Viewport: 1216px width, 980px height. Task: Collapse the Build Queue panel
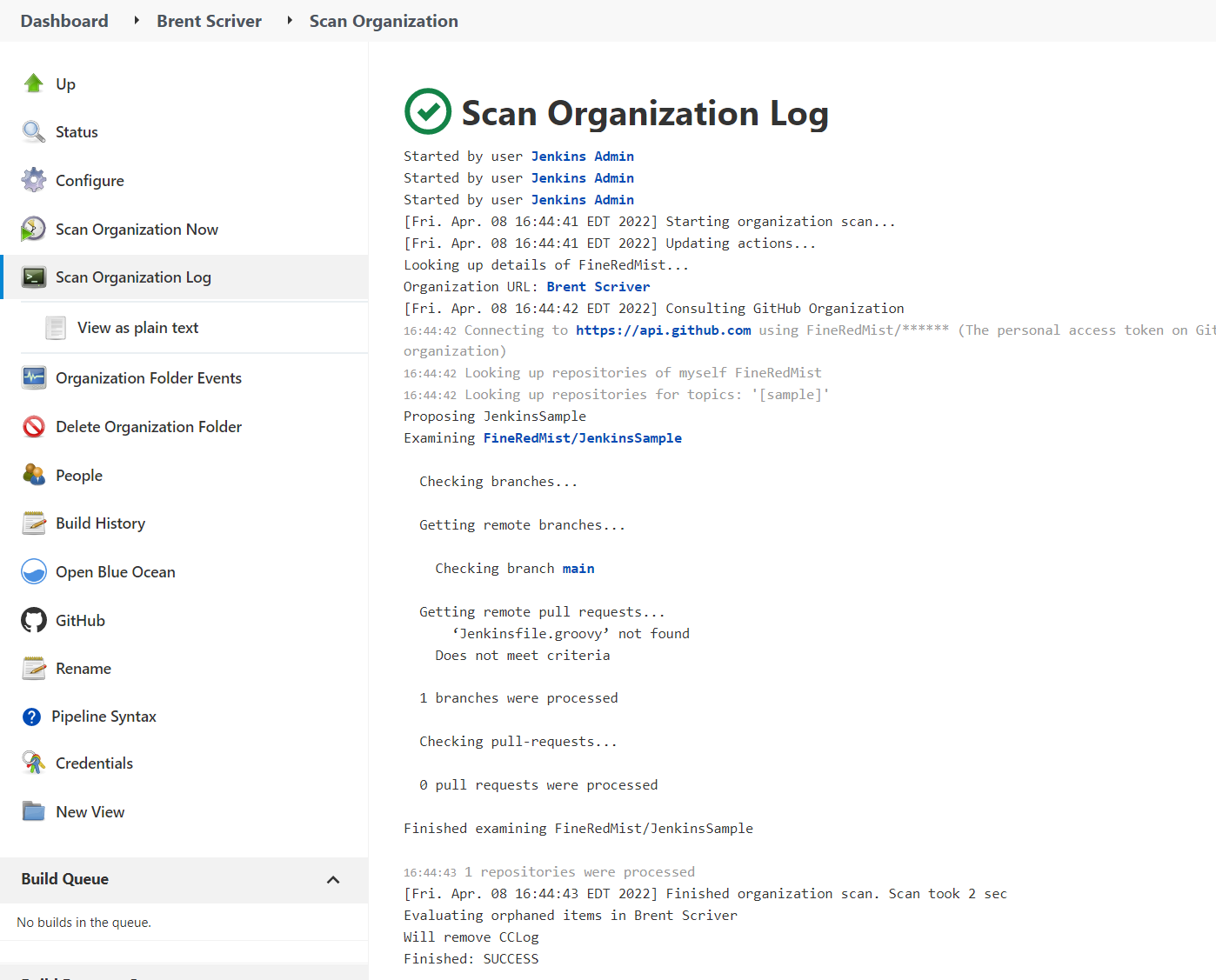[333, 880]
